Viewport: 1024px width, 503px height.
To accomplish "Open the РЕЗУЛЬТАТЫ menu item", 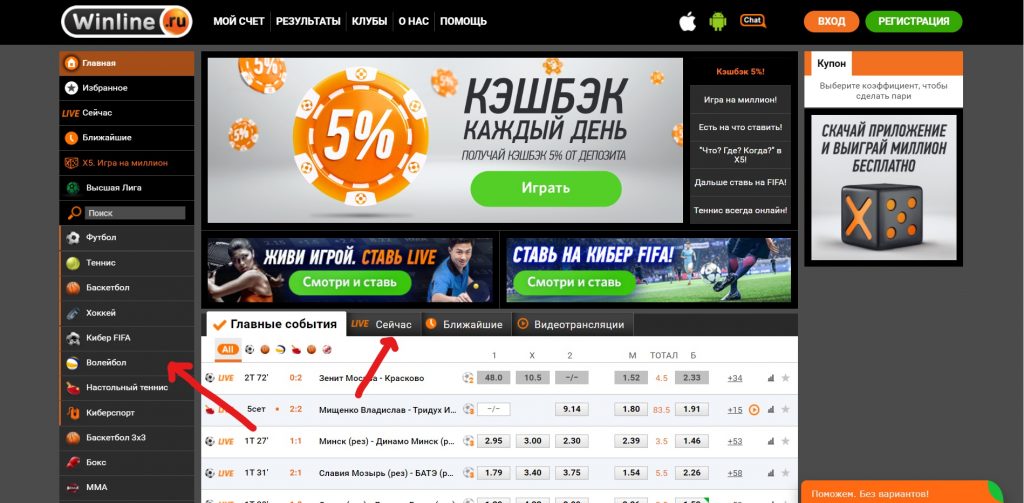I will pos(308,21).
